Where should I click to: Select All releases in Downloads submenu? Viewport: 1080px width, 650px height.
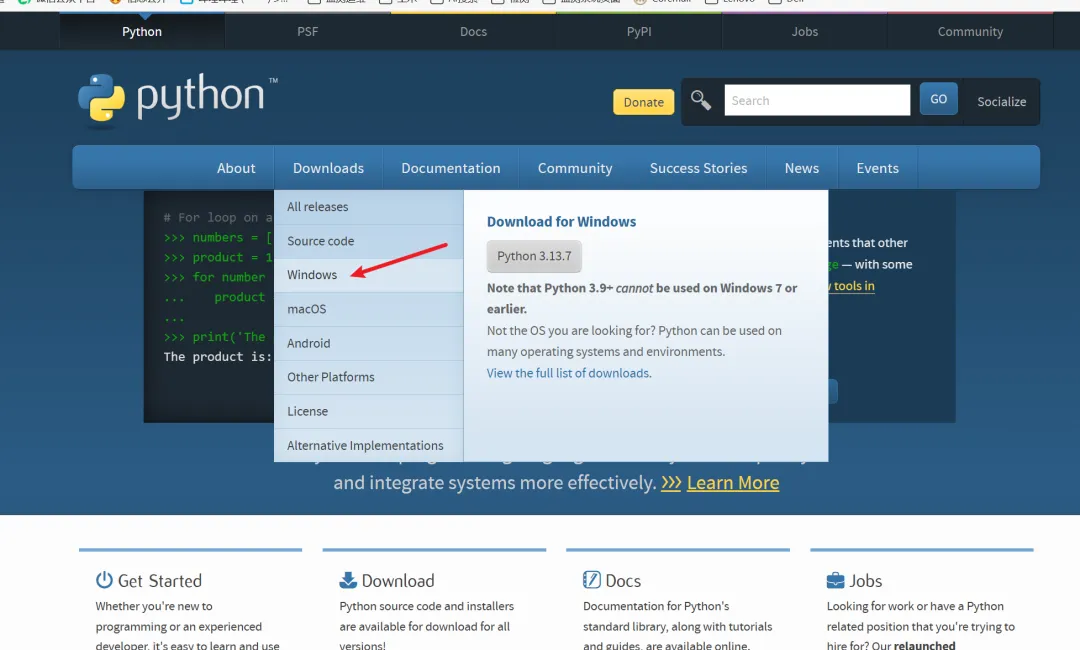click(368, 207)
